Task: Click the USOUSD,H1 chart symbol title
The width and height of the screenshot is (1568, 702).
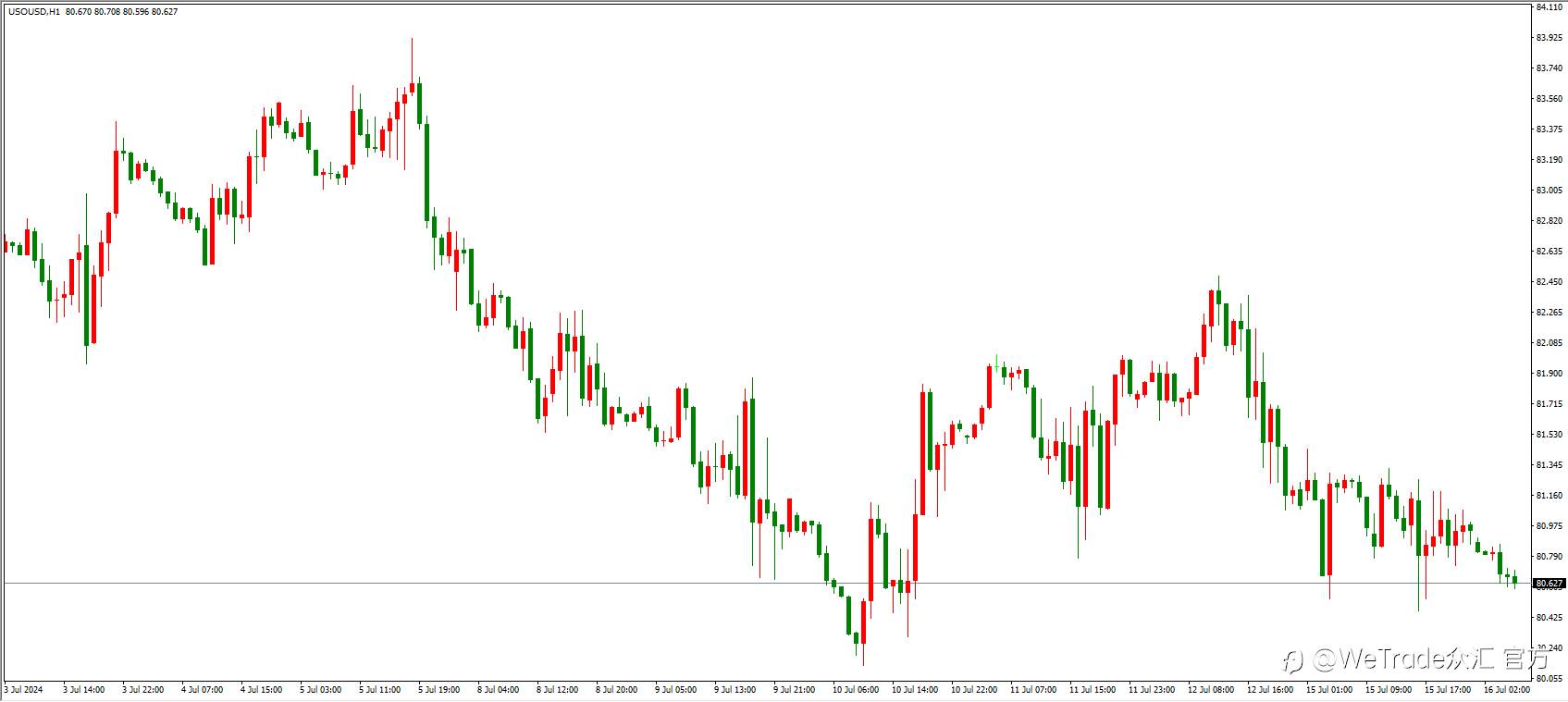Action: (x=33, y=11)
